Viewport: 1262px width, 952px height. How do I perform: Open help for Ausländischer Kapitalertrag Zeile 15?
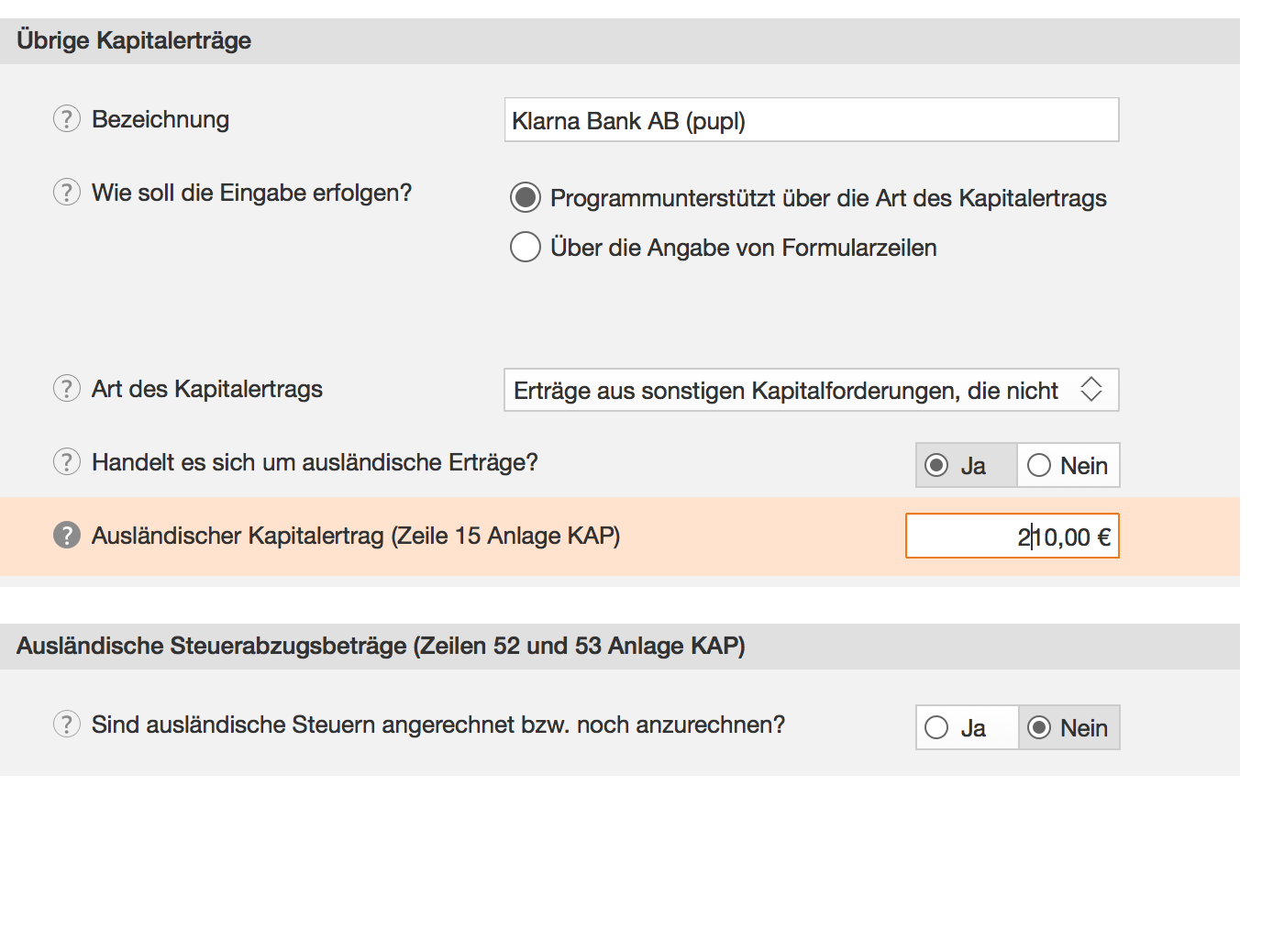coord(67,536)
